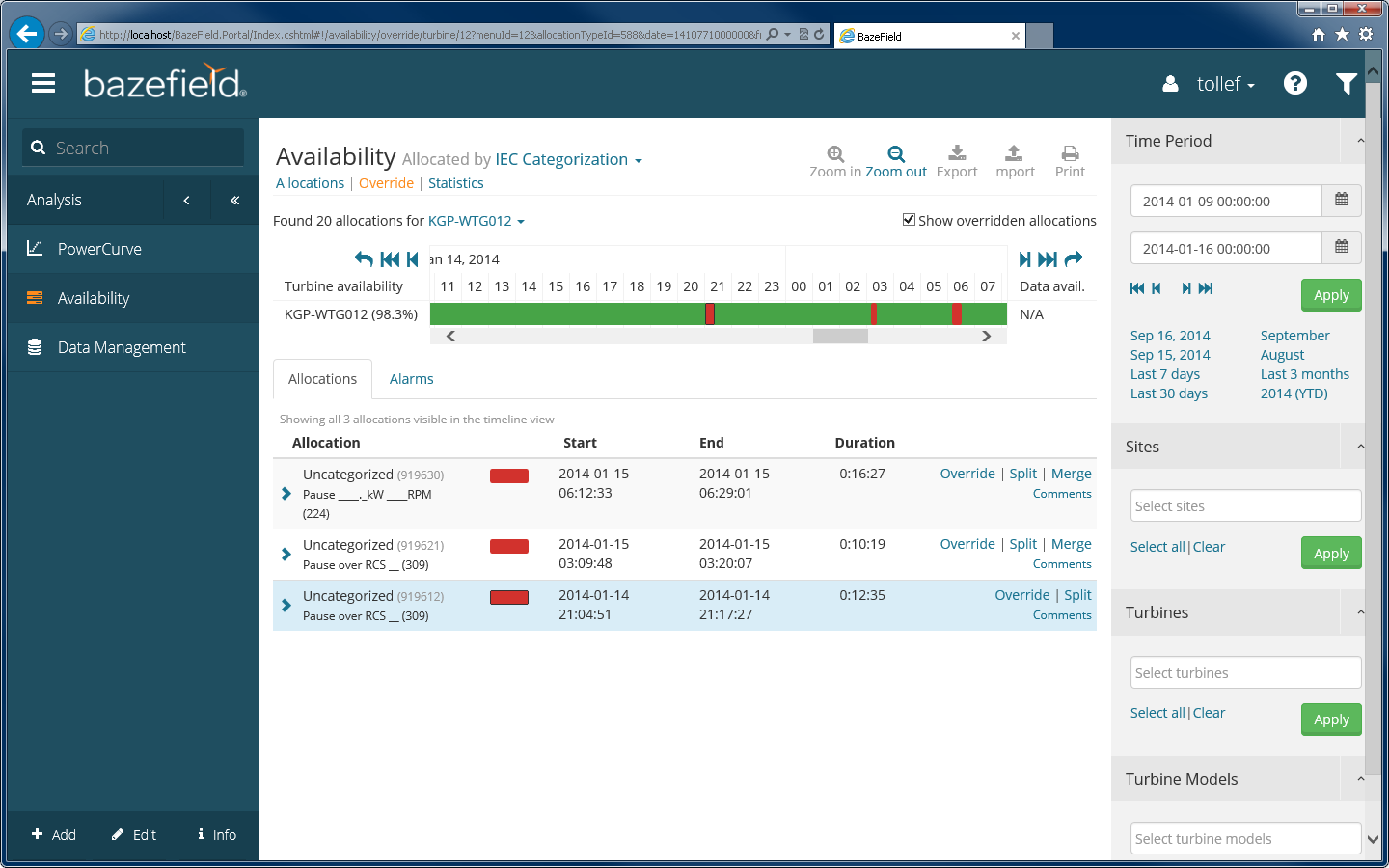
Task: Jump timeline fast backward
Action: click(x=390, y=258)
